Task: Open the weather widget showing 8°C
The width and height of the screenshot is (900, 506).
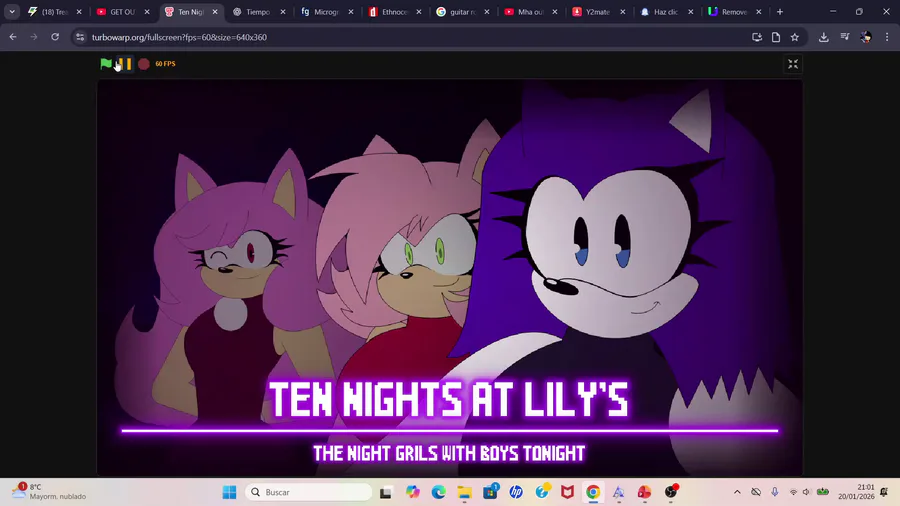Action: 49,492
